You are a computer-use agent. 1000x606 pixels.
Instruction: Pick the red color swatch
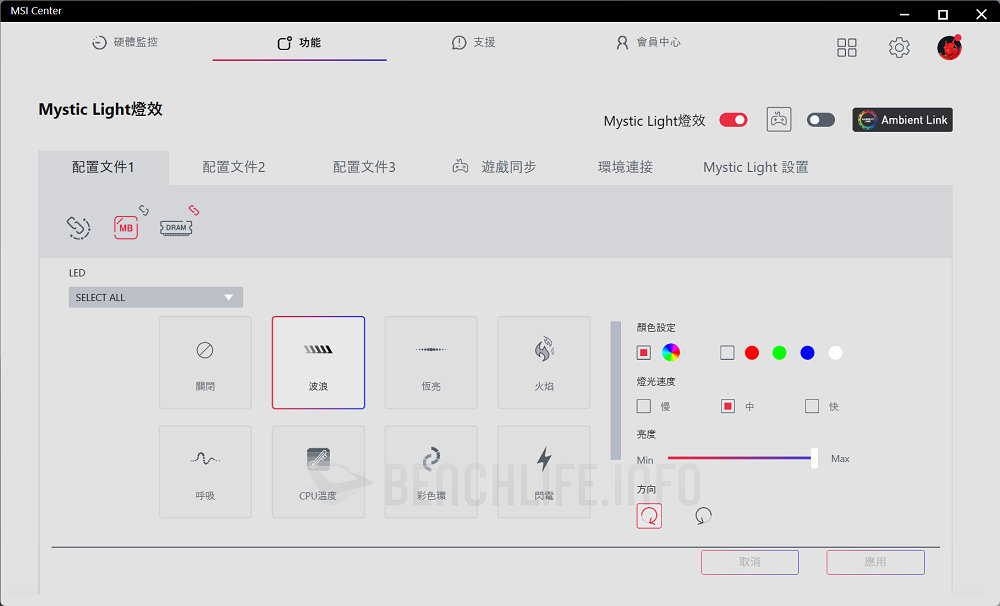tap(752, 353)
